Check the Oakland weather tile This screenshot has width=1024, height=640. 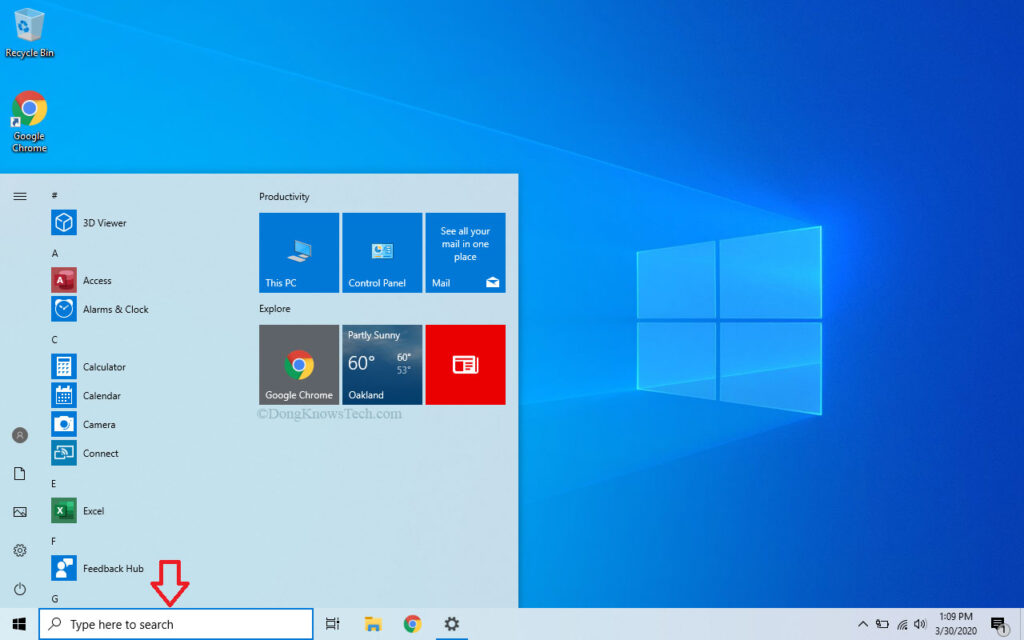(382, 364)
